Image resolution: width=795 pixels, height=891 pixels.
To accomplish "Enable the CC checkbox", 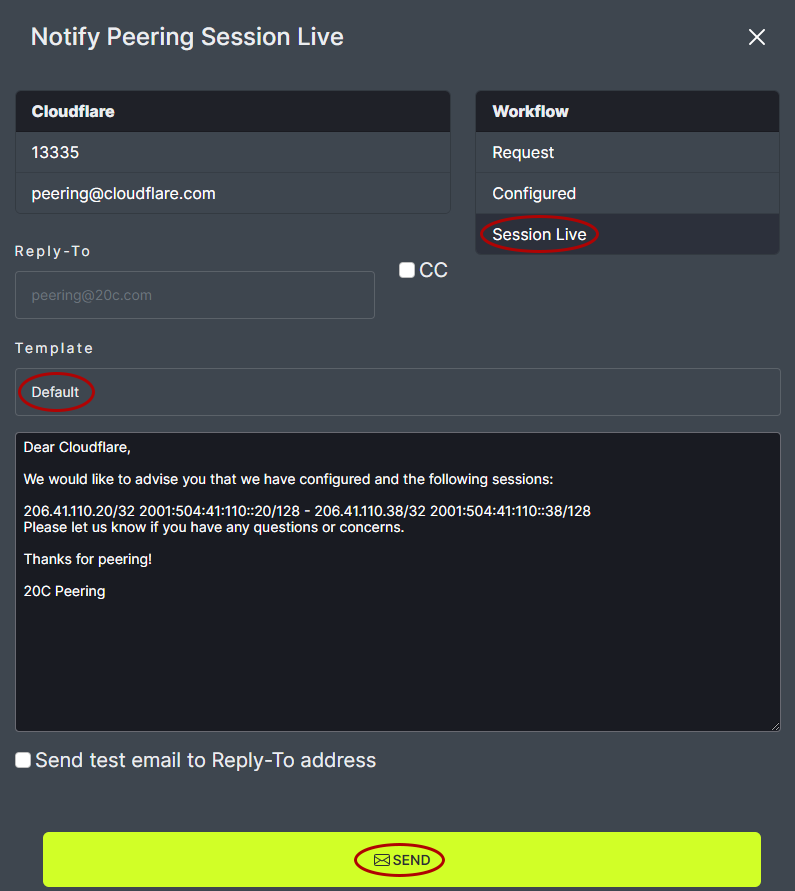I will (x=407, y=270).
